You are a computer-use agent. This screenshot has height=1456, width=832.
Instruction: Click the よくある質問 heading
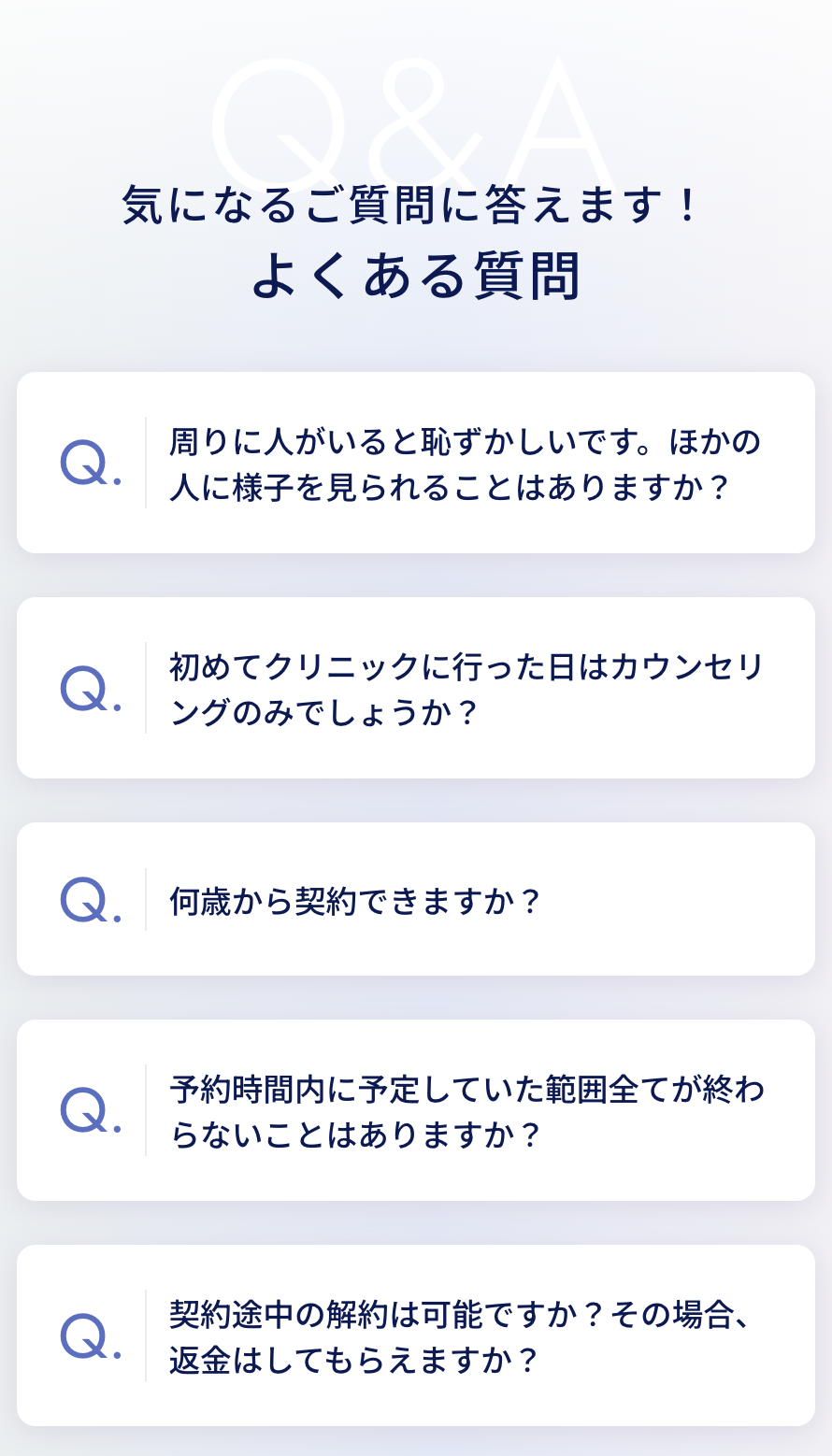point(416,276)
